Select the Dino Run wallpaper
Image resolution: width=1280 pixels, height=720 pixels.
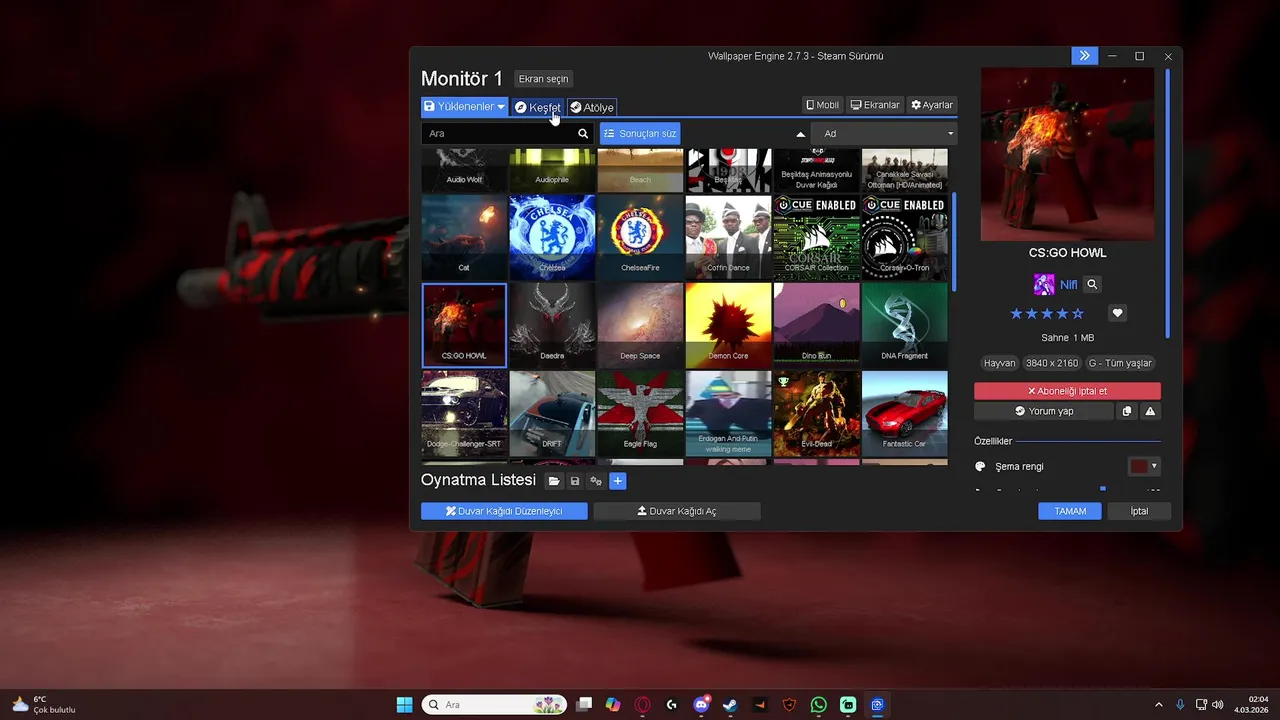coord(816,325)
